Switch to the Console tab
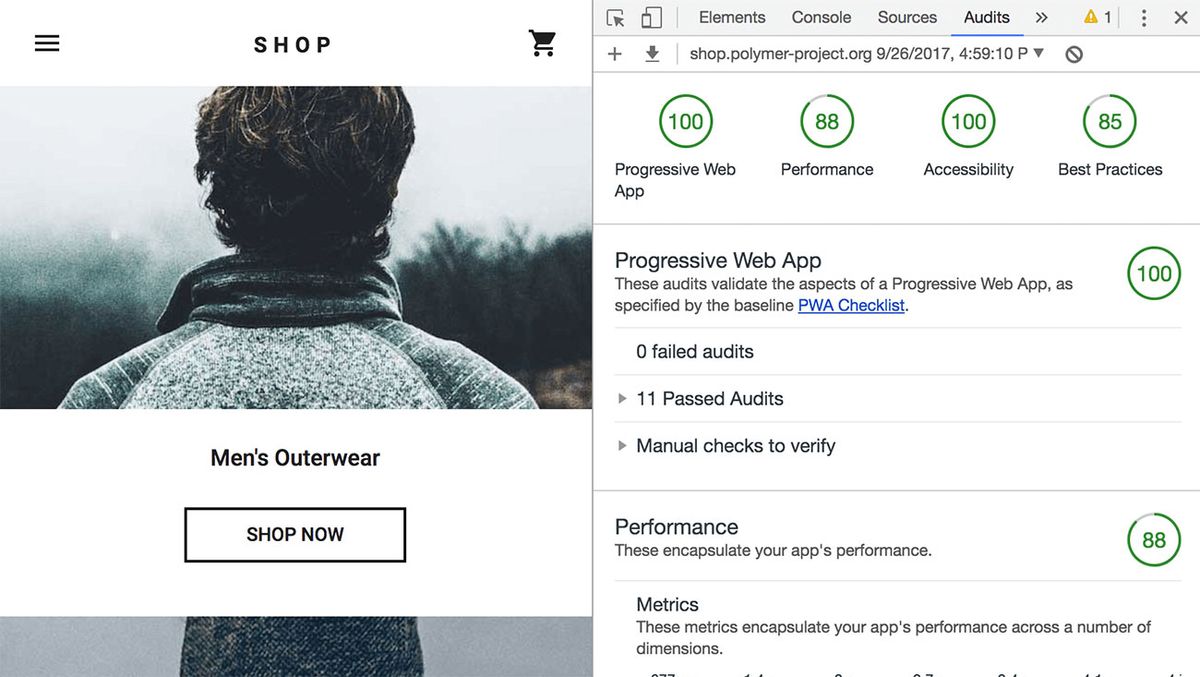Image resolution: width=1200 pixels, height=677 pixels. pyautogui.click(x=820, y=17)
